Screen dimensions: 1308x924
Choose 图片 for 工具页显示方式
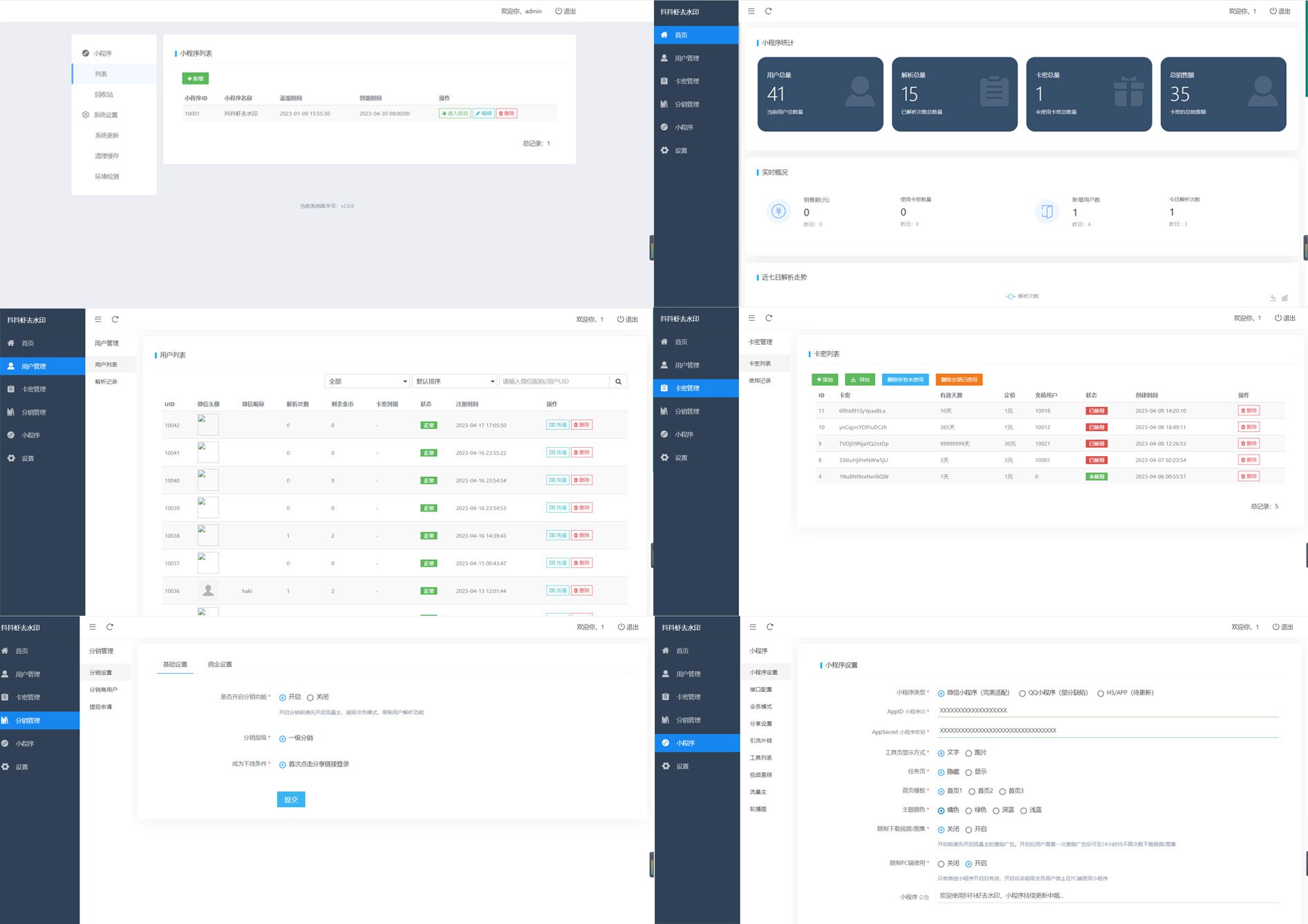coord(969,753)
